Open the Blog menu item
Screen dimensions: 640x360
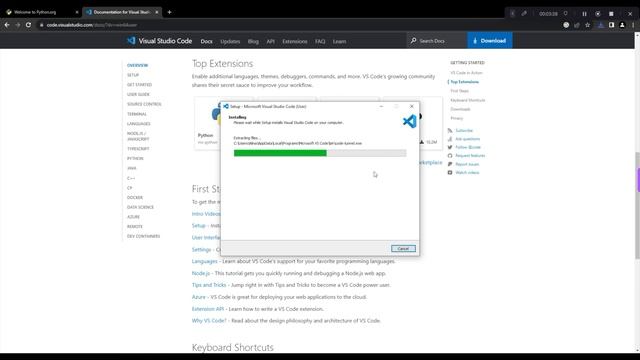point(253,41)
